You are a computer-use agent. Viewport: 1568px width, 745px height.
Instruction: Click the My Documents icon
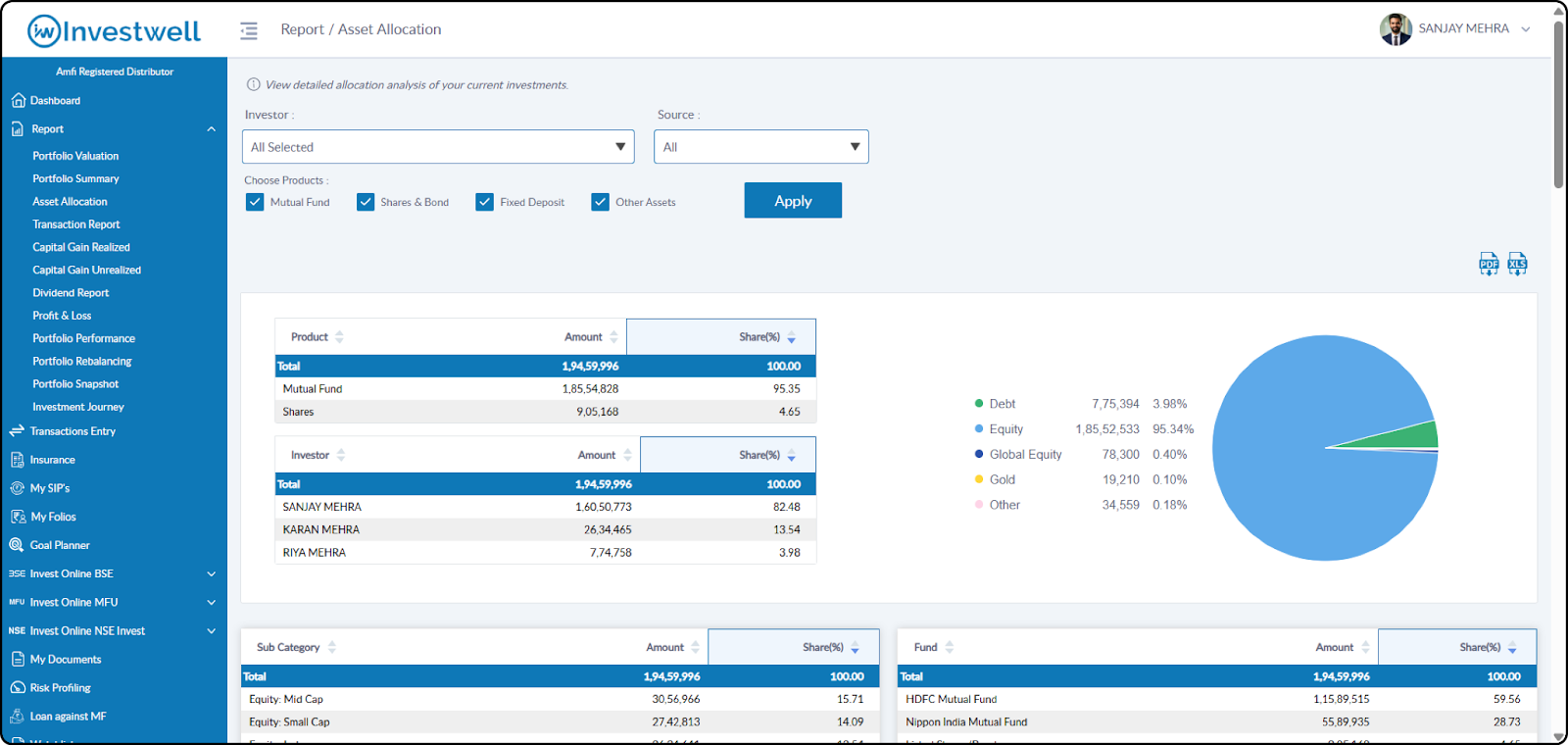(18, 659)
